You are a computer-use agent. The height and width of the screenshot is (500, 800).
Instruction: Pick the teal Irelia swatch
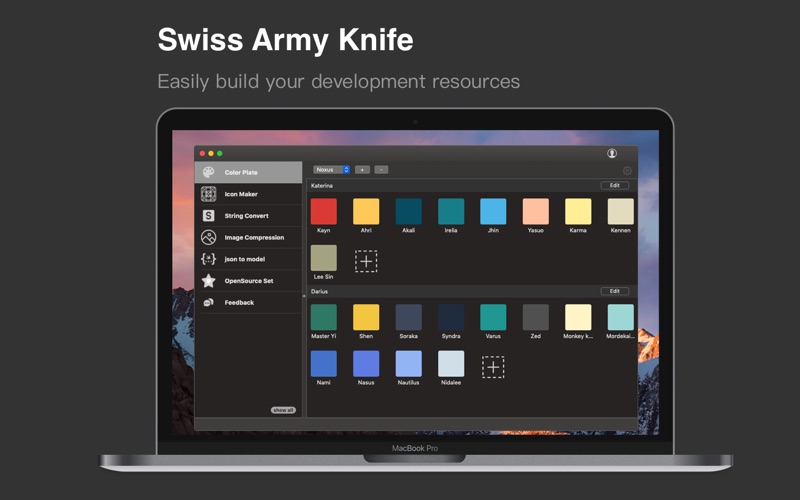coord(451,211)
